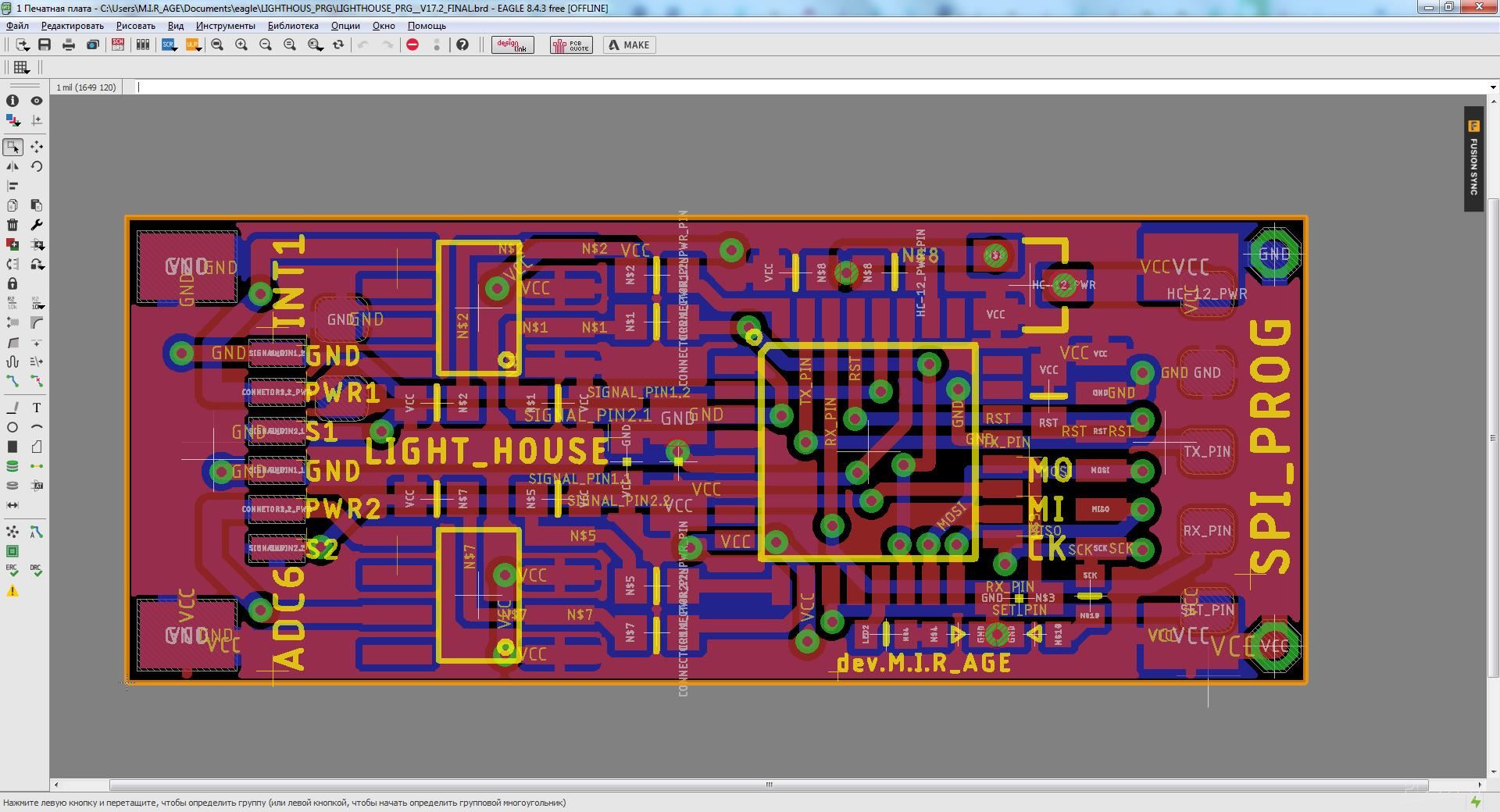Select the Arc draw tool
This screenshot has height=812, width=1500.
[x=37, y=427]
